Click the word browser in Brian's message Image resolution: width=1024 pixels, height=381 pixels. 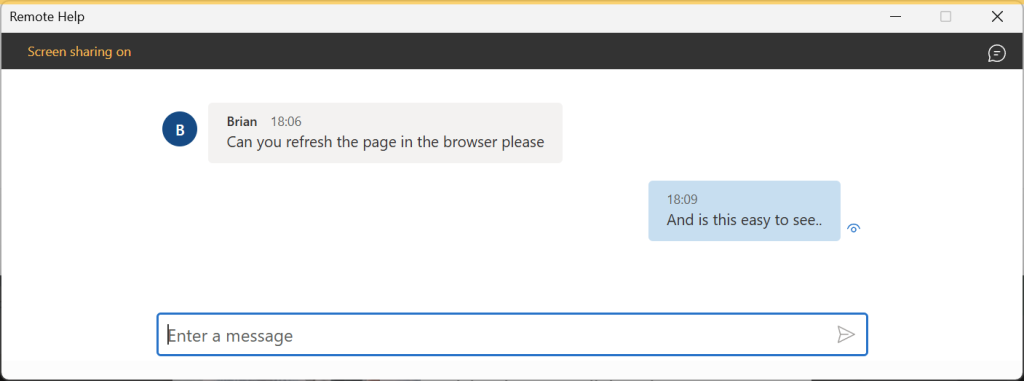point(470,141)
